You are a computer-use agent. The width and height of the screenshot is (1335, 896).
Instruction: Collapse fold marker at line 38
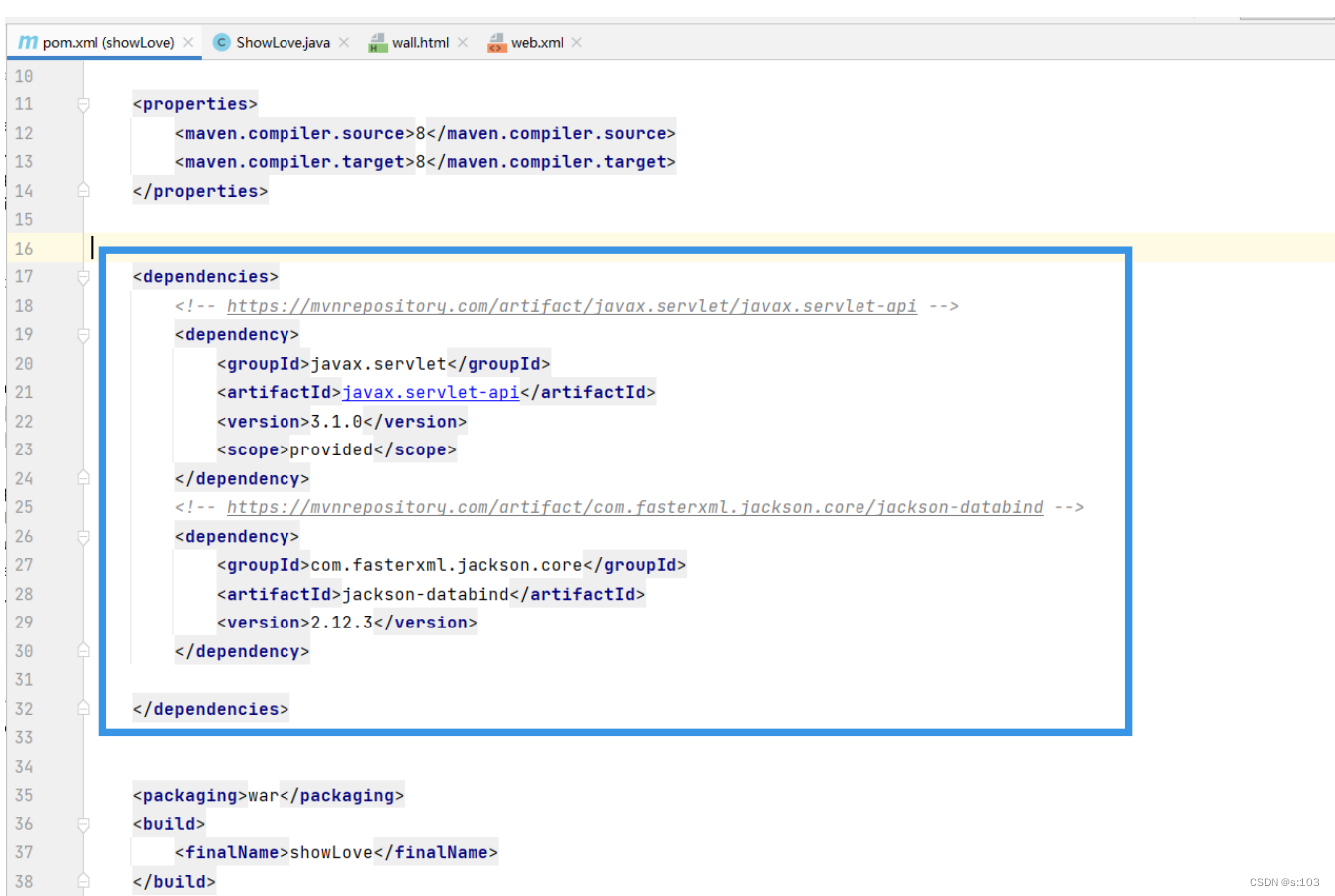(x=84, y=881)
